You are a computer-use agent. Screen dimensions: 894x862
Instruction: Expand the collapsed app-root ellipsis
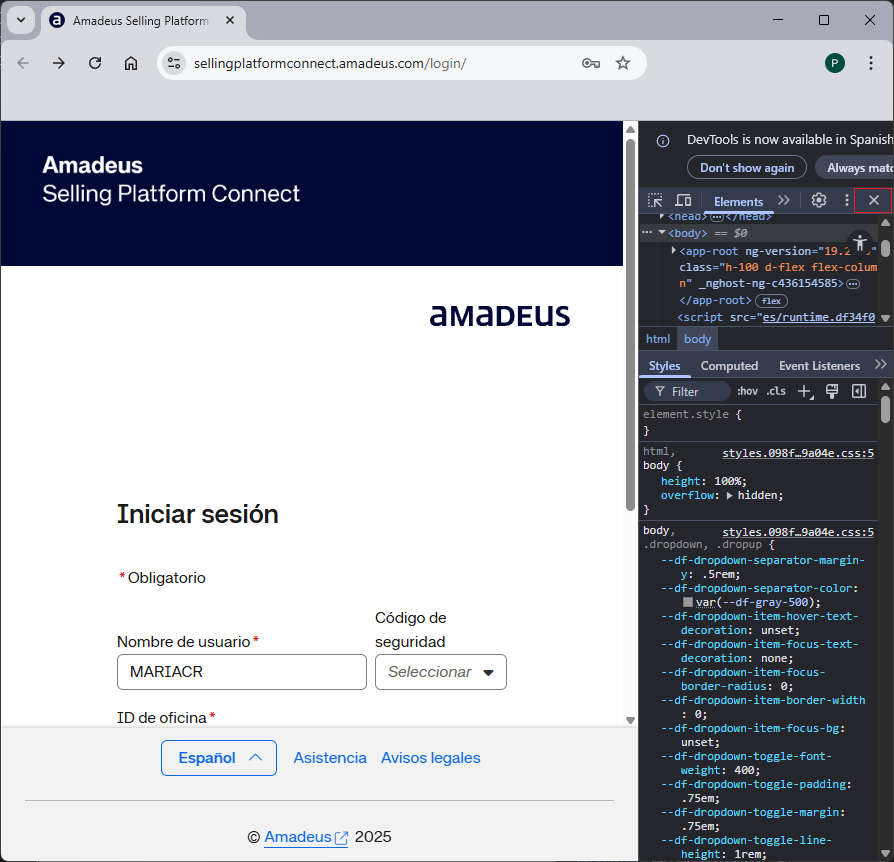tap(853, 284)
